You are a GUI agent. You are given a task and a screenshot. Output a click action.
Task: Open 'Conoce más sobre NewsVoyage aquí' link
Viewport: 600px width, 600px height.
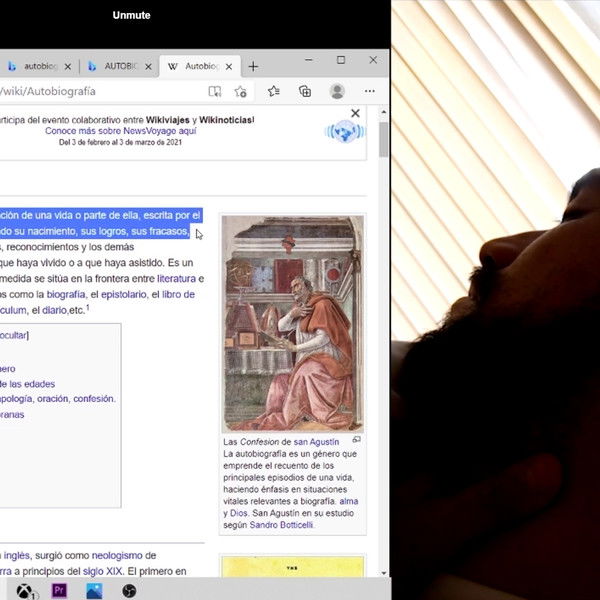(x=120, y=131)
